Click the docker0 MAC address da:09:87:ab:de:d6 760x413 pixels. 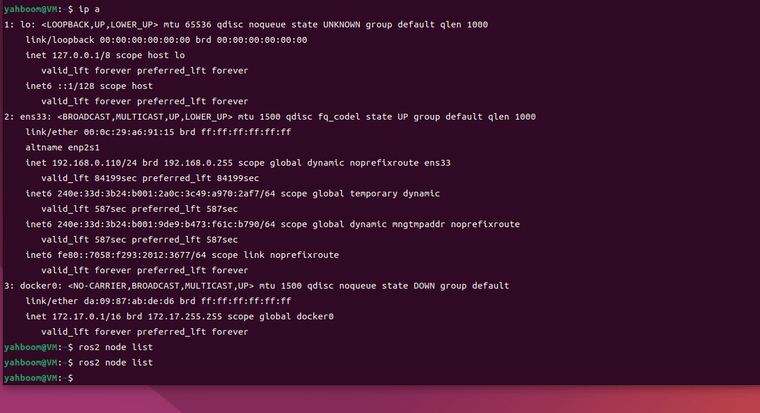tap(128, 301)
